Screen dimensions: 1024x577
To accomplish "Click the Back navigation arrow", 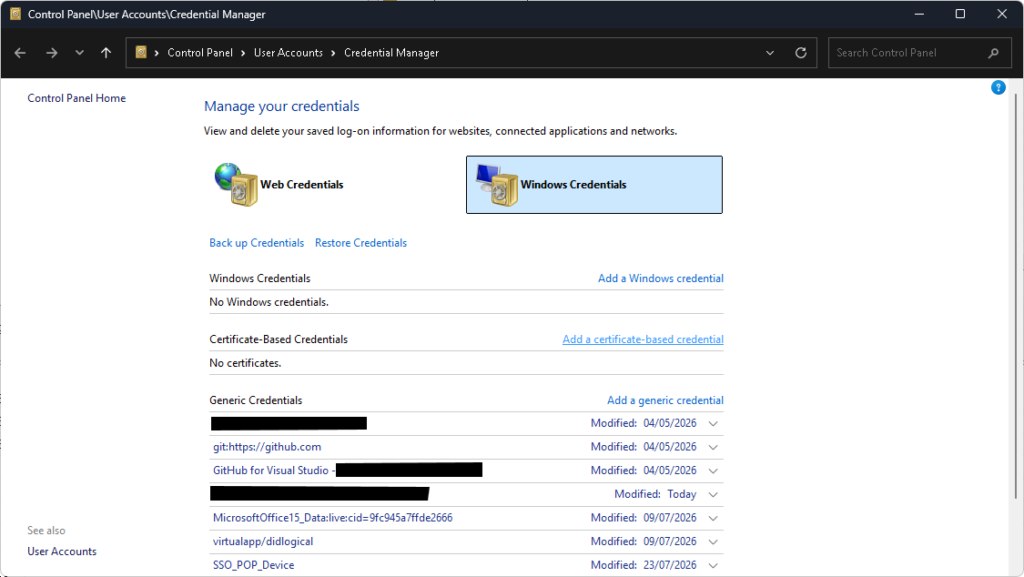I will (x=20, y=53).
